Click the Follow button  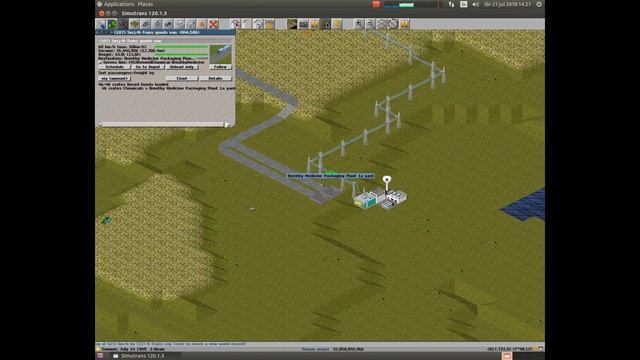(x=220, y=67)
